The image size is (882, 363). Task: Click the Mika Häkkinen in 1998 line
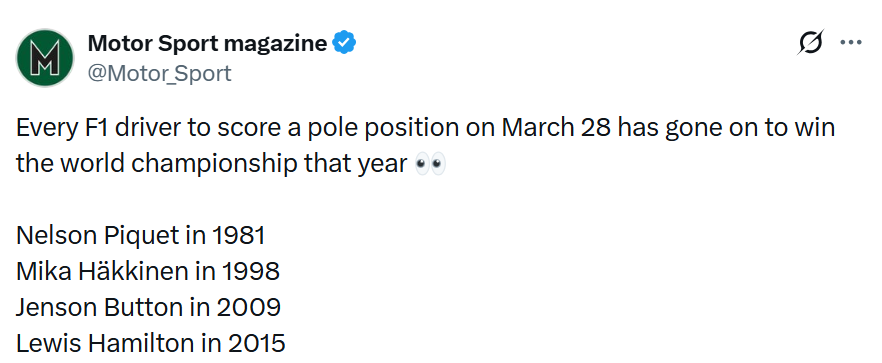click(147, 272)
